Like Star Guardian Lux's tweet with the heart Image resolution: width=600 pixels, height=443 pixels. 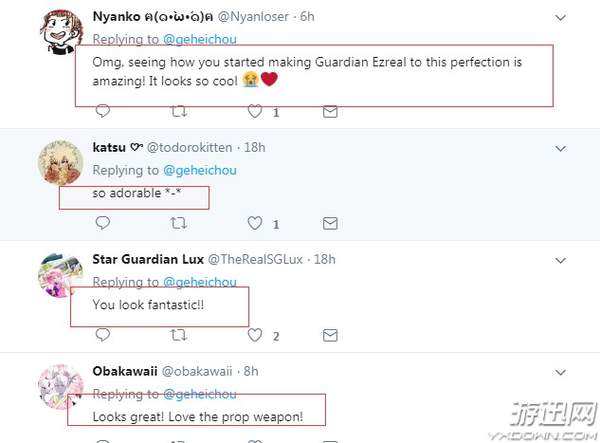(256, 335)
